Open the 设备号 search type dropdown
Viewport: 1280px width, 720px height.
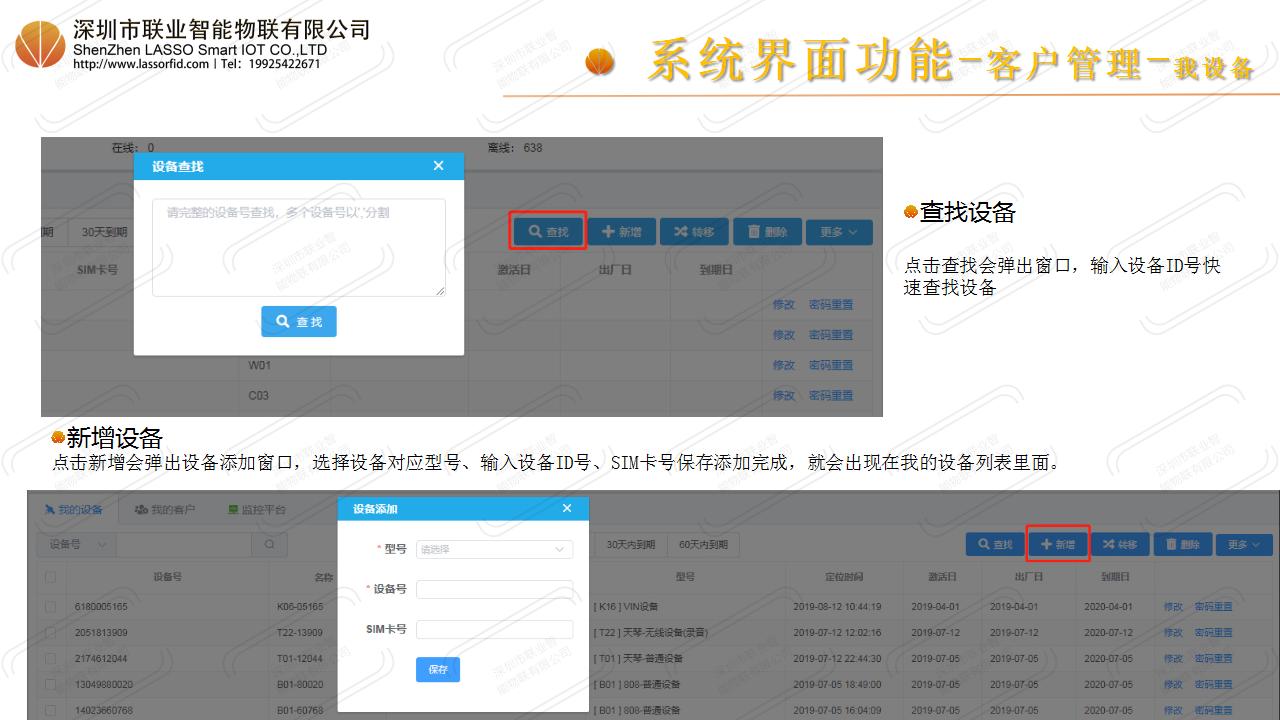click(76, 544)
